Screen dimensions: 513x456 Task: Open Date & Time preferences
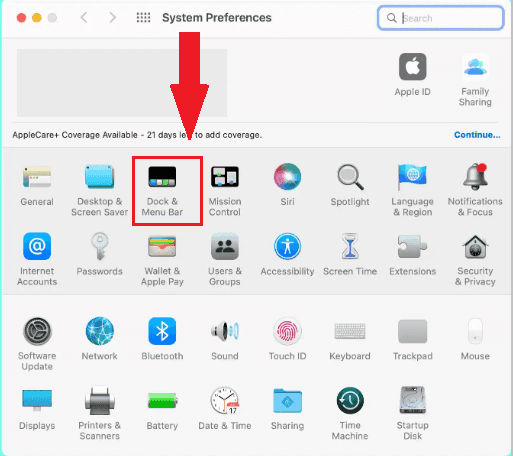click(x=225, y=400)
